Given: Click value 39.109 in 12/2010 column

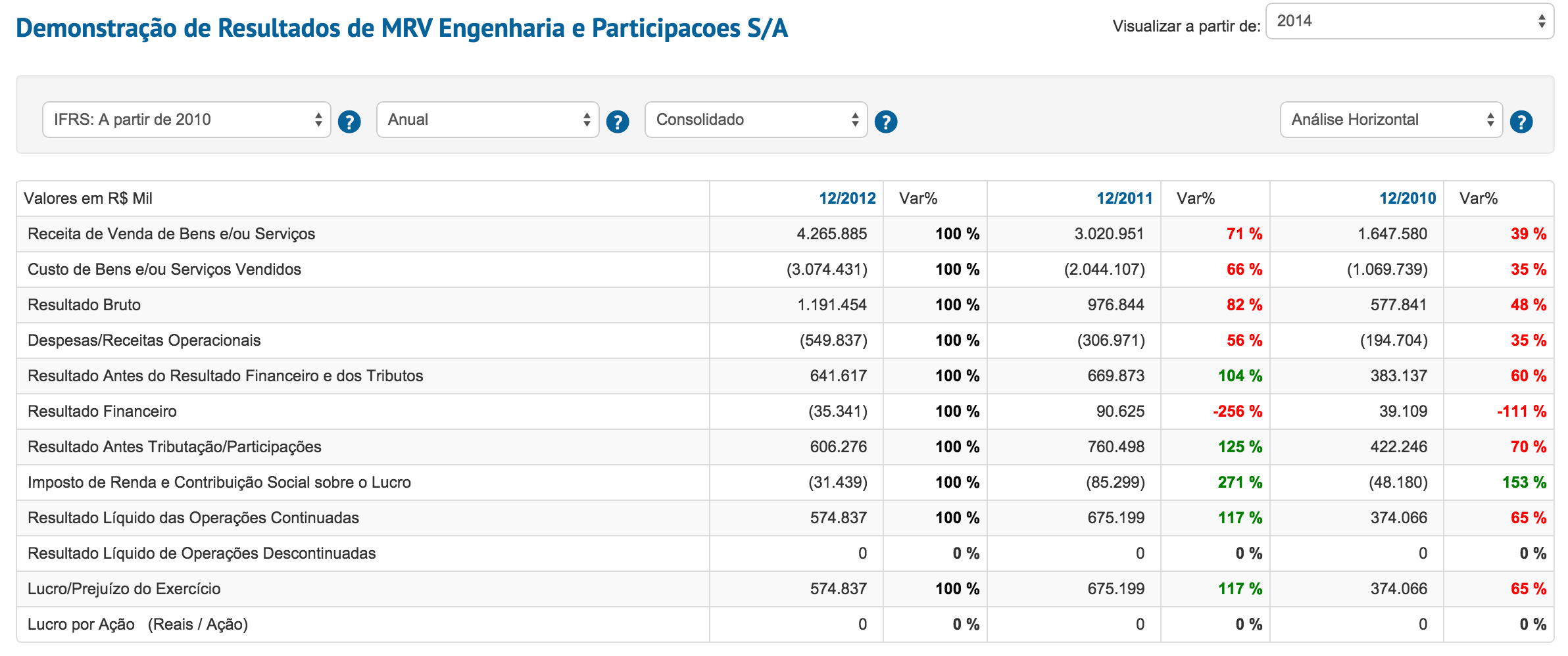Looking at the screenshot, I should pos(1403,411).
